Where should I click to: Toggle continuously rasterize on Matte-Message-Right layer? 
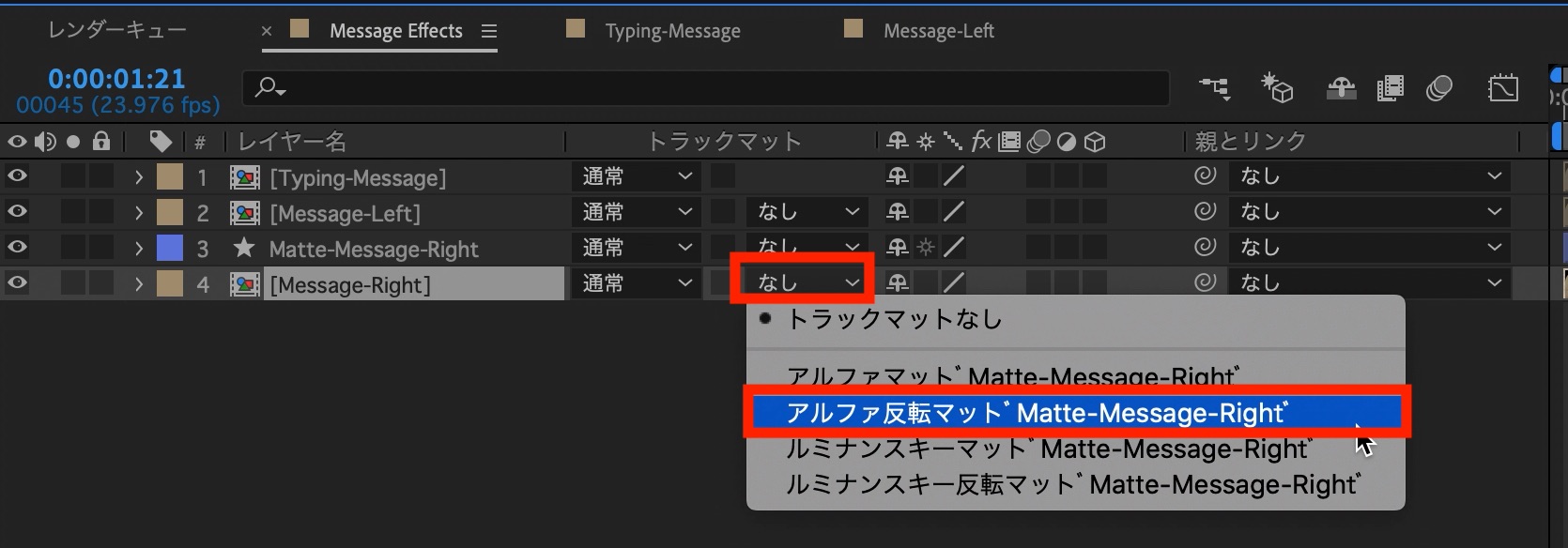(926, 247)
